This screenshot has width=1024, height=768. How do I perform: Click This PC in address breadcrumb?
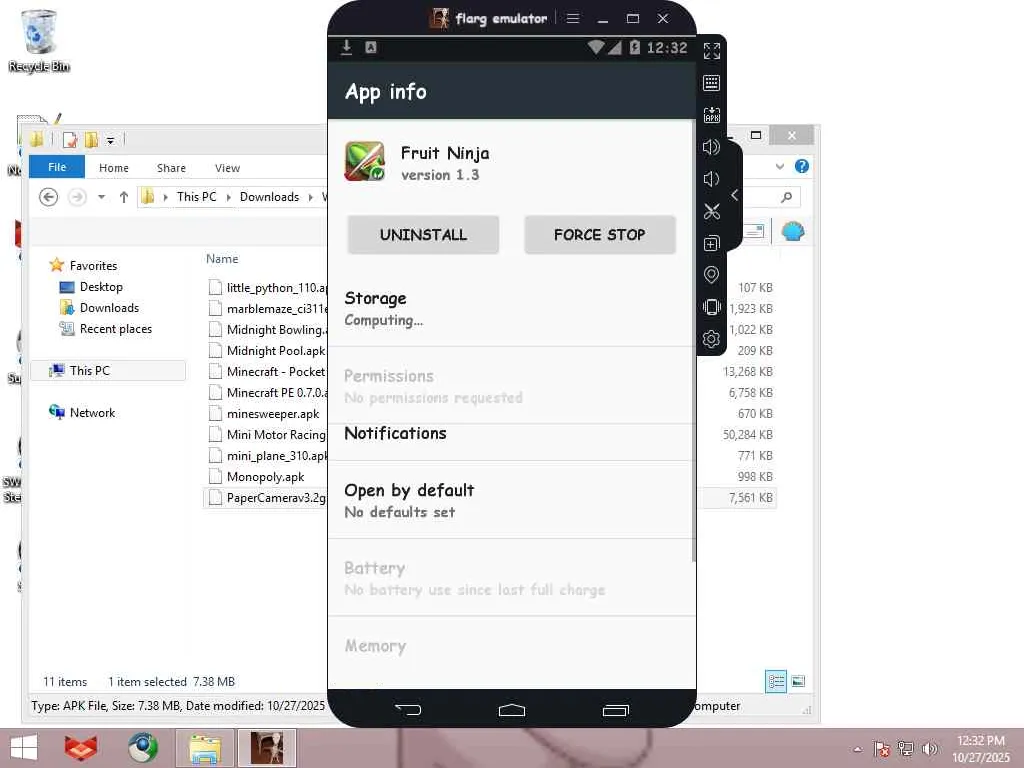196,197
